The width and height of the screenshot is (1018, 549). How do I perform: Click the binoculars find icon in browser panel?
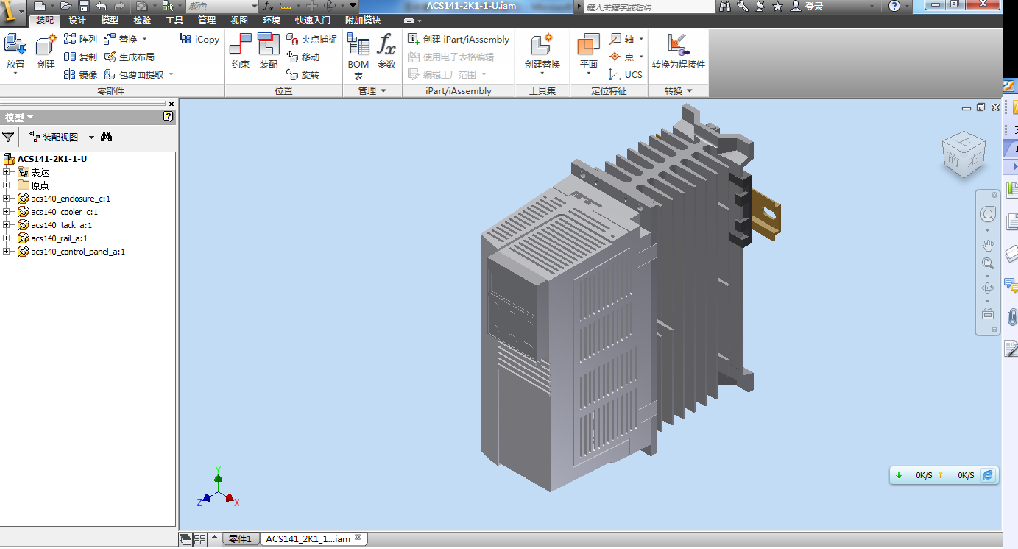106,137
